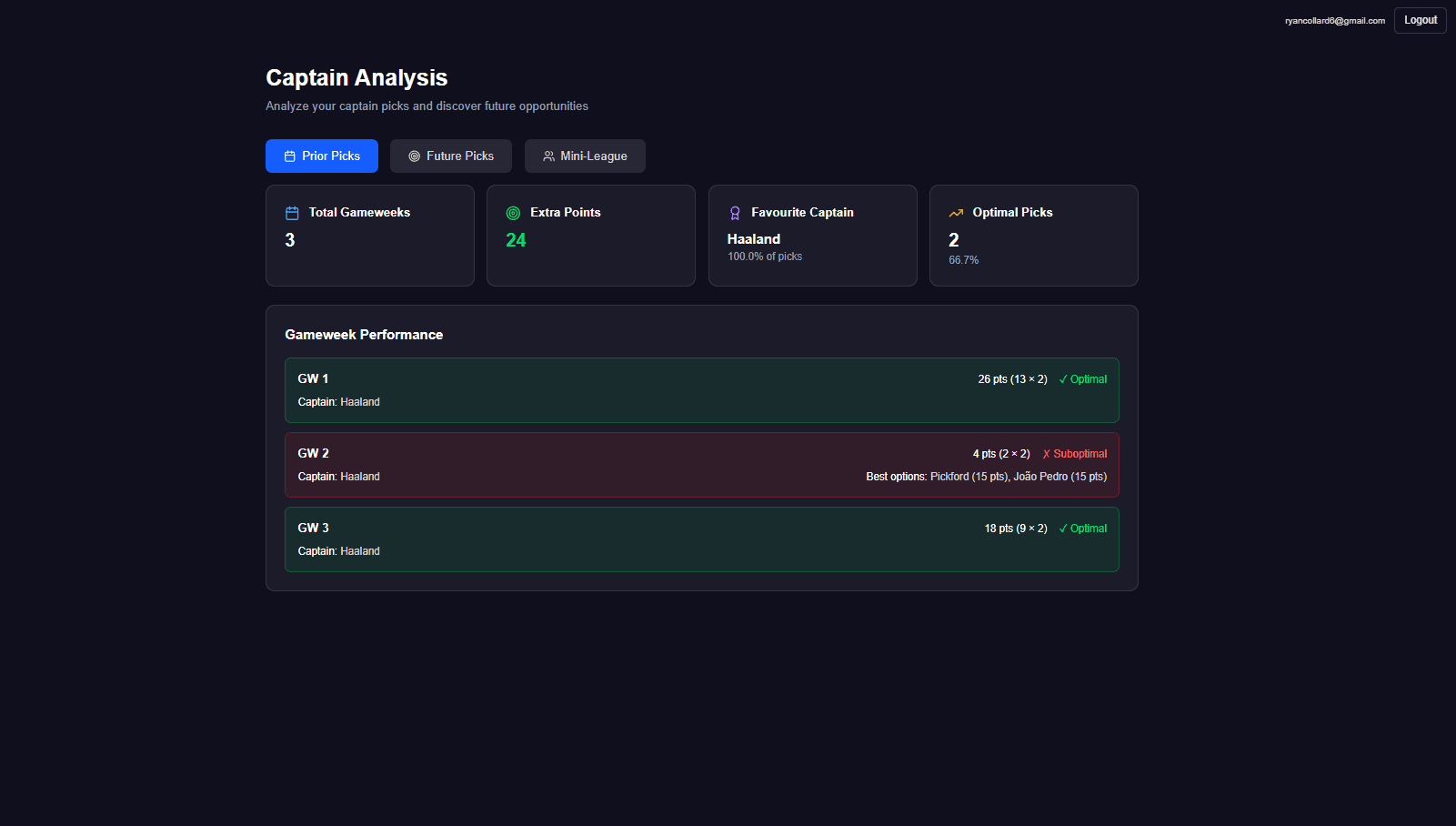Select the Prior Picks tab
The image size is (1456, 826).
pos(322,156)
